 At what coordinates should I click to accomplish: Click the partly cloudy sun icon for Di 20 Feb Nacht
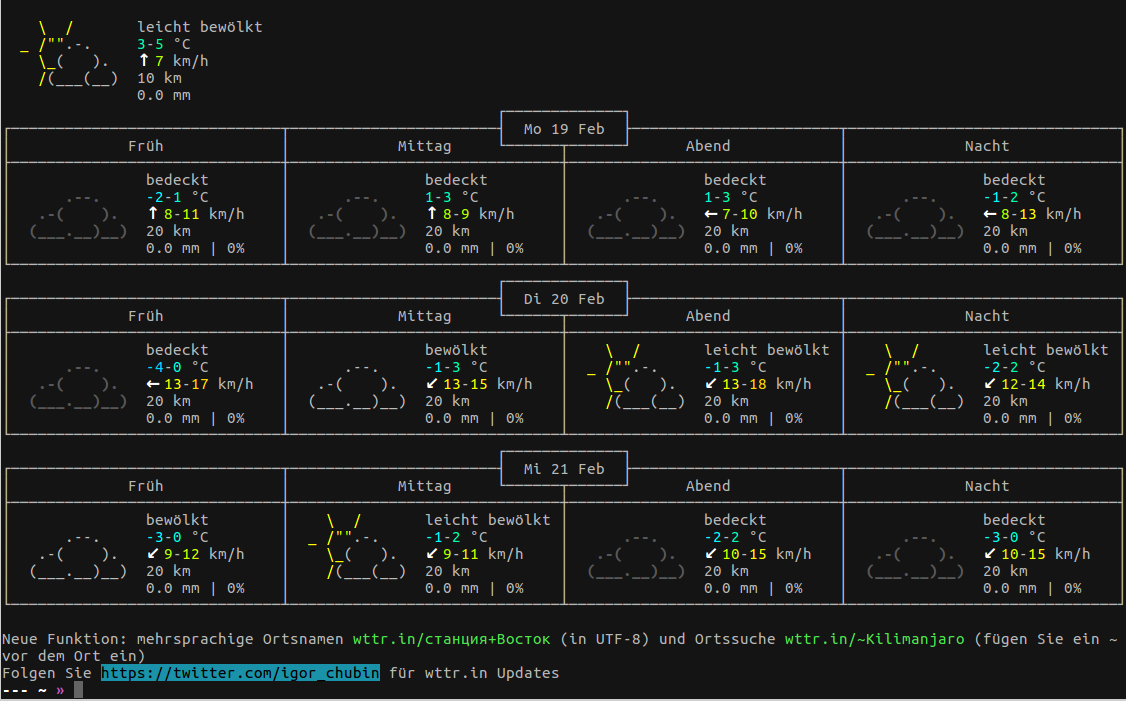[x=916, y=376]
